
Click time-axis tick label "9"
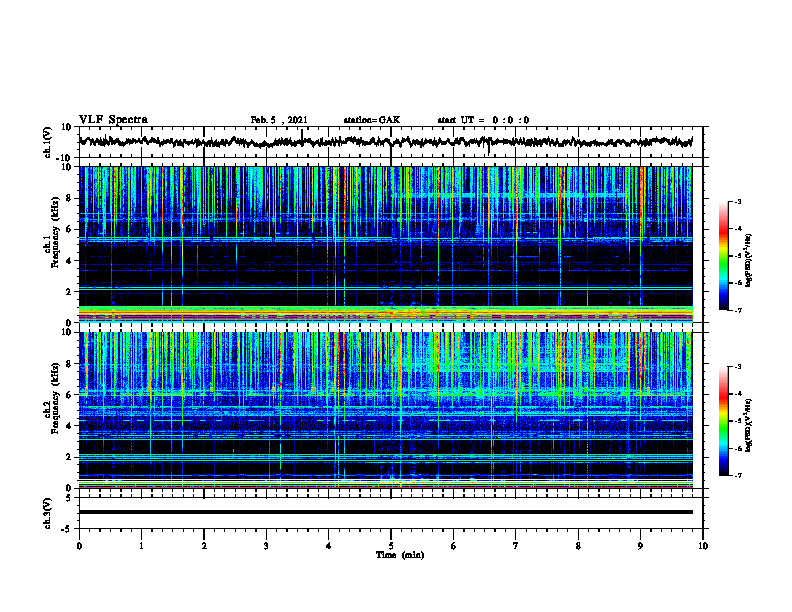coord(640,546)
